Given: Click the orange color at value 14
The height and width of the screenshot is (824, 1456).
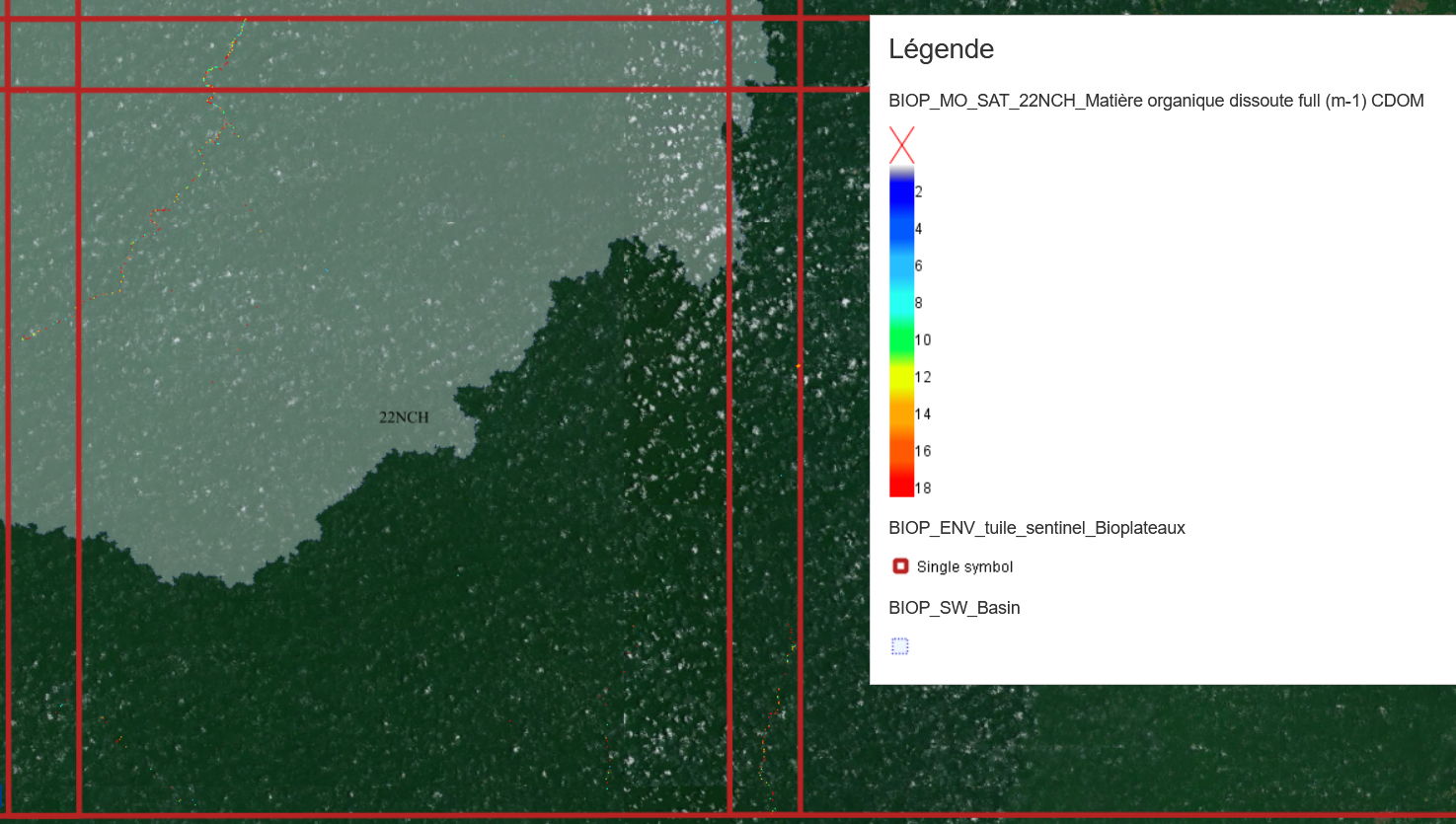Looking at the screenshot, I should pyautogui.click(x=901, y=414).
